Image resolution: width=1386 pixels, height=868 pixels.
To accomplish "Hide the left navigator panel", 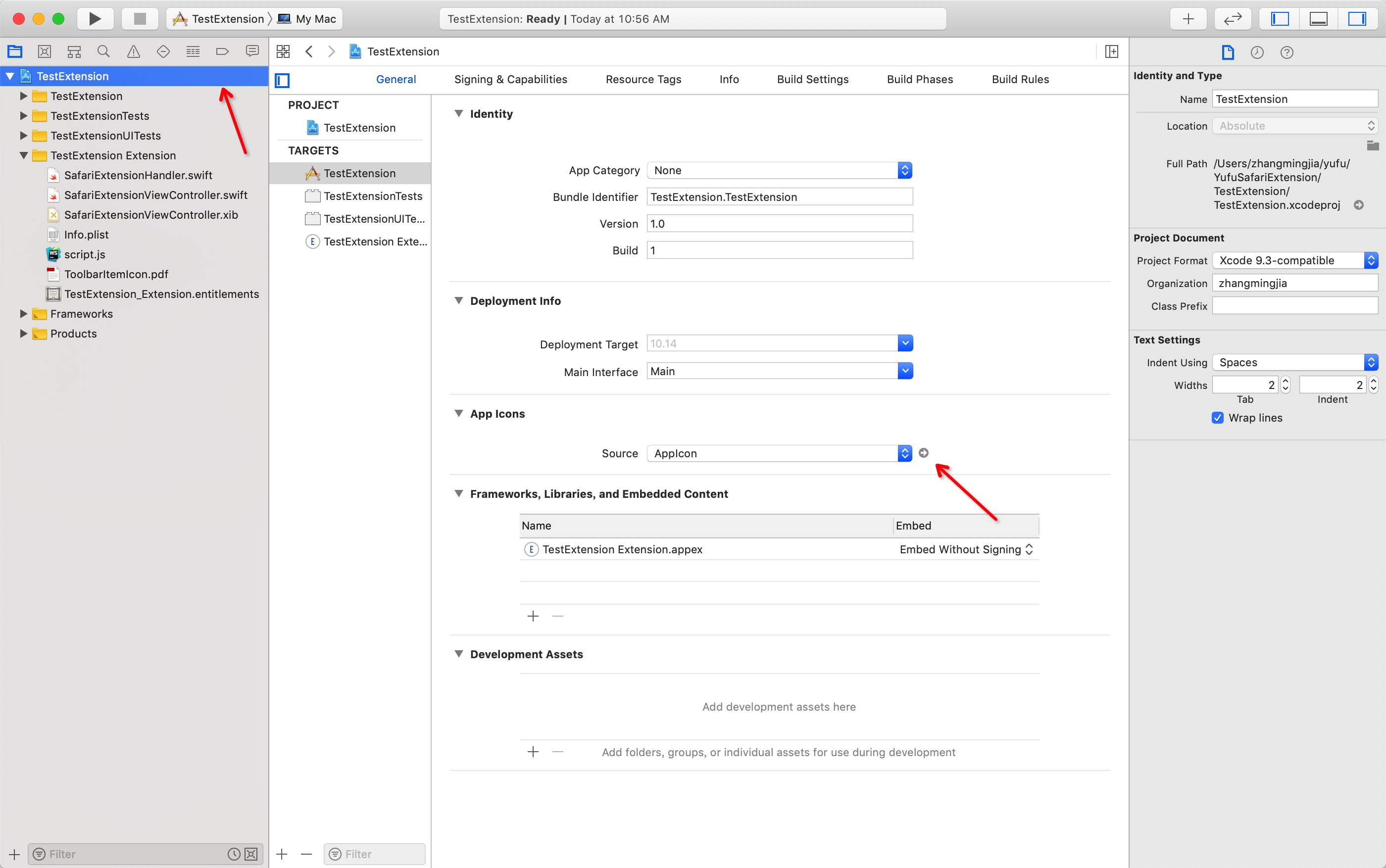I will pos(1281,19).
